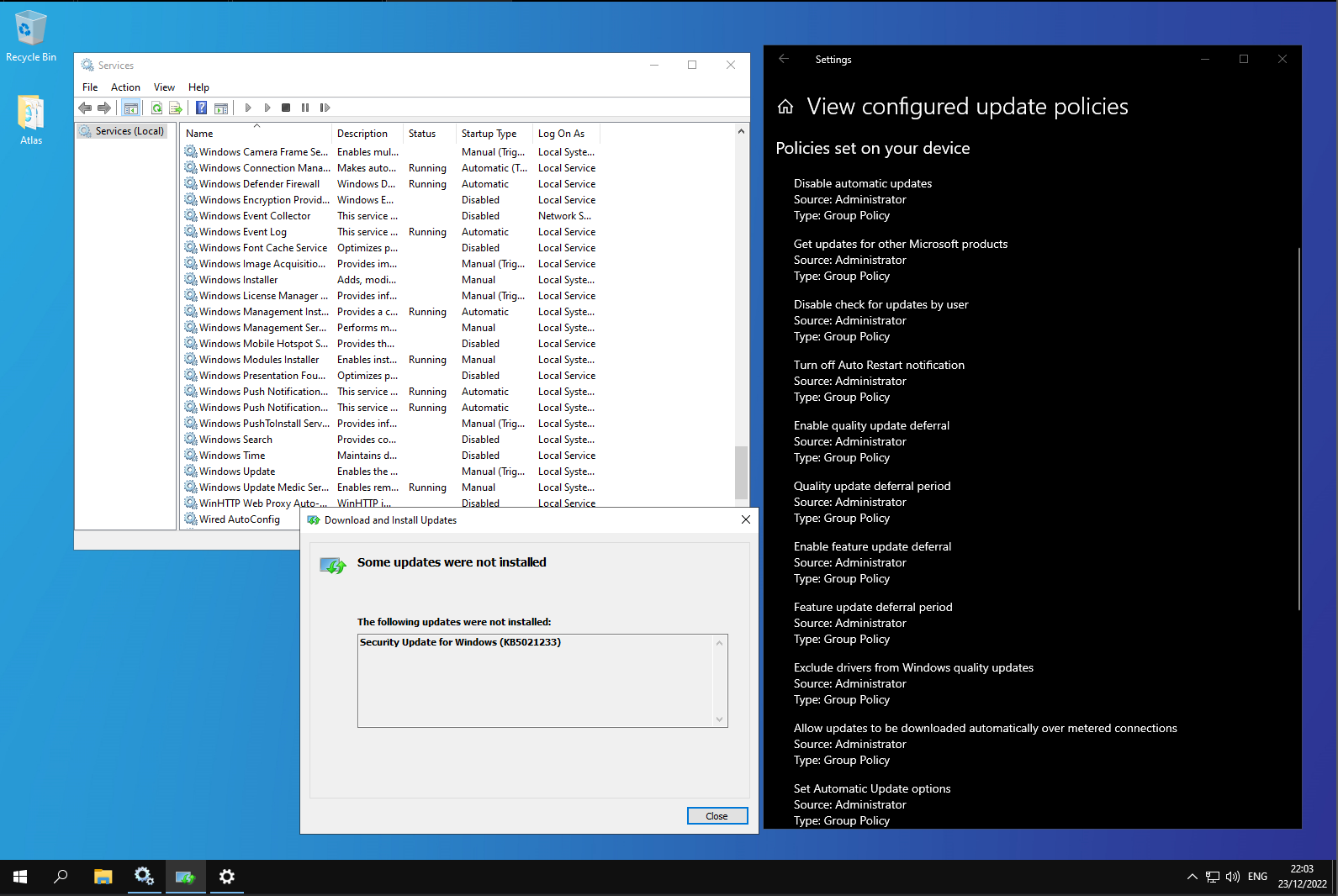
Task: Click the Back arrow in Services toolbar
Action: click(x=85, y=108)
